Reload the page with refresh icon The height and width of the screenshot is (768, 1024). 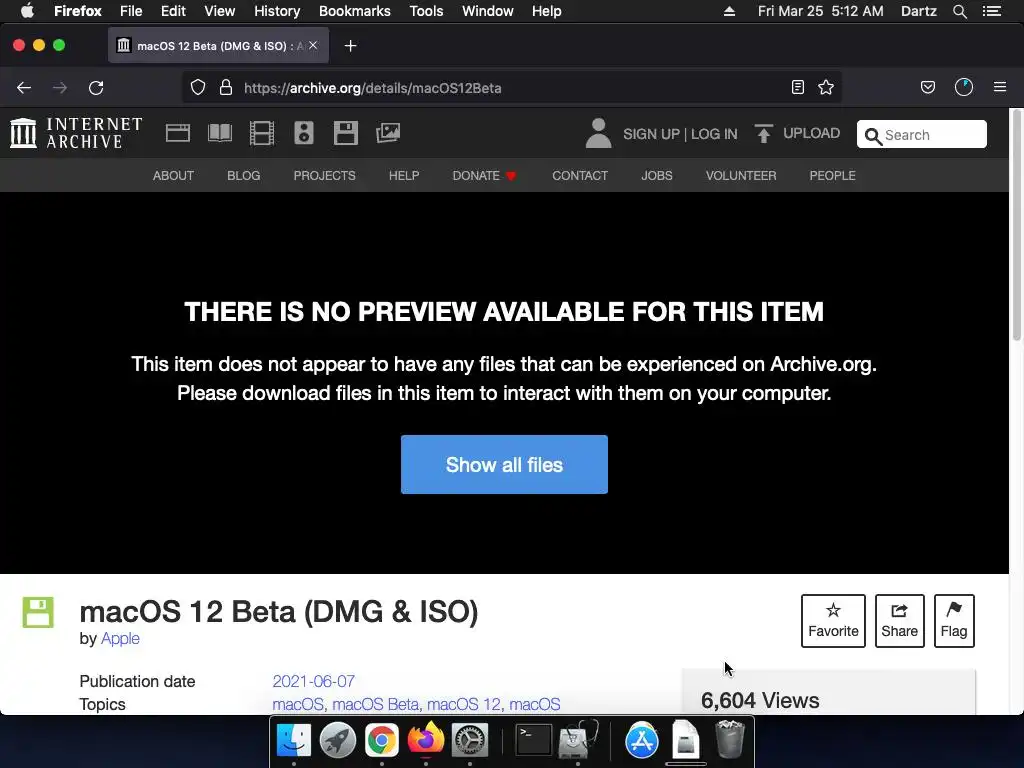[x=96, y=88]
